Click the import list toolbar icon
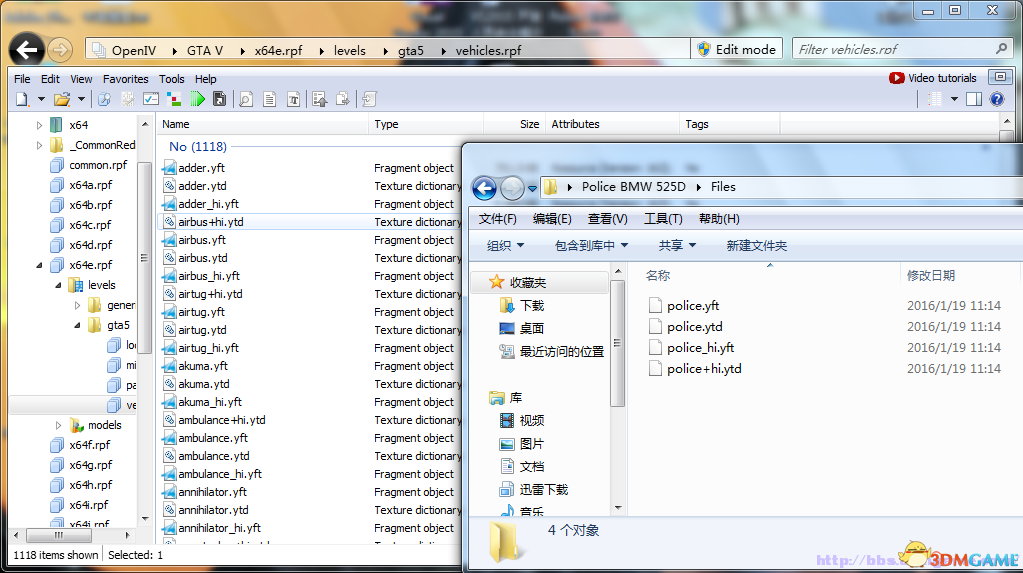Viewport: 1023px width, 573px height. pos(320,99)
